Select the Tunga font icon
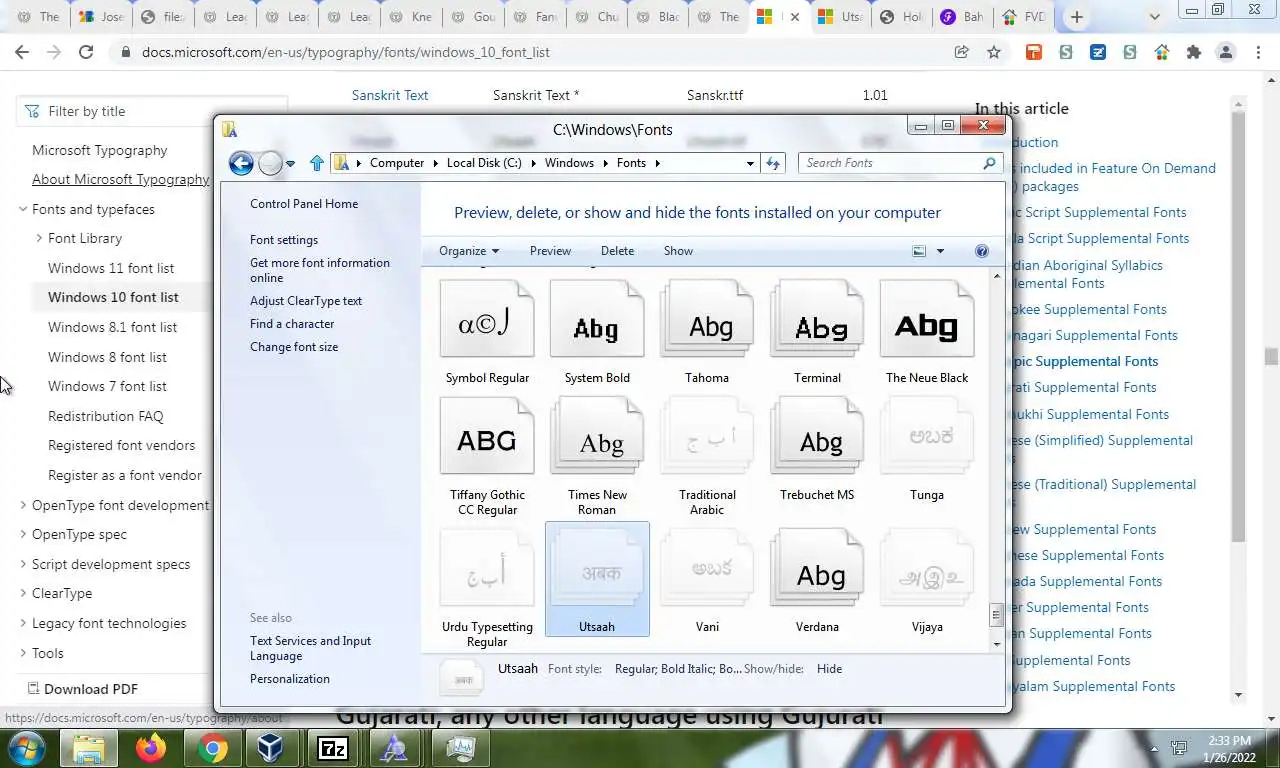Viewport: 1280px width, 768px height. tap(927, 436)
